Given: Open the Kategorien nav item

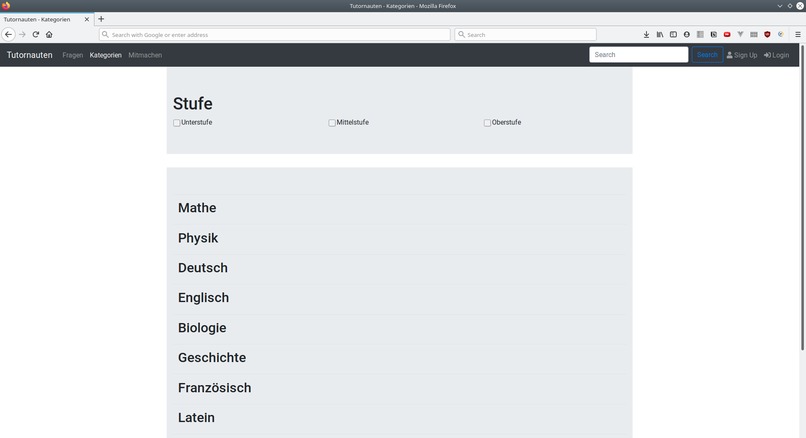Looking at the screenshot, I should [x=105, y=55].
